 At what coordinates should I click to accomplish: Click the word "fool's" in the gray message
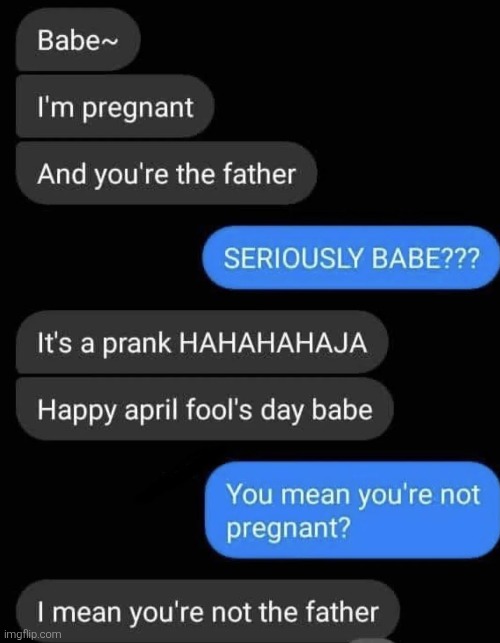click(219, 409)
